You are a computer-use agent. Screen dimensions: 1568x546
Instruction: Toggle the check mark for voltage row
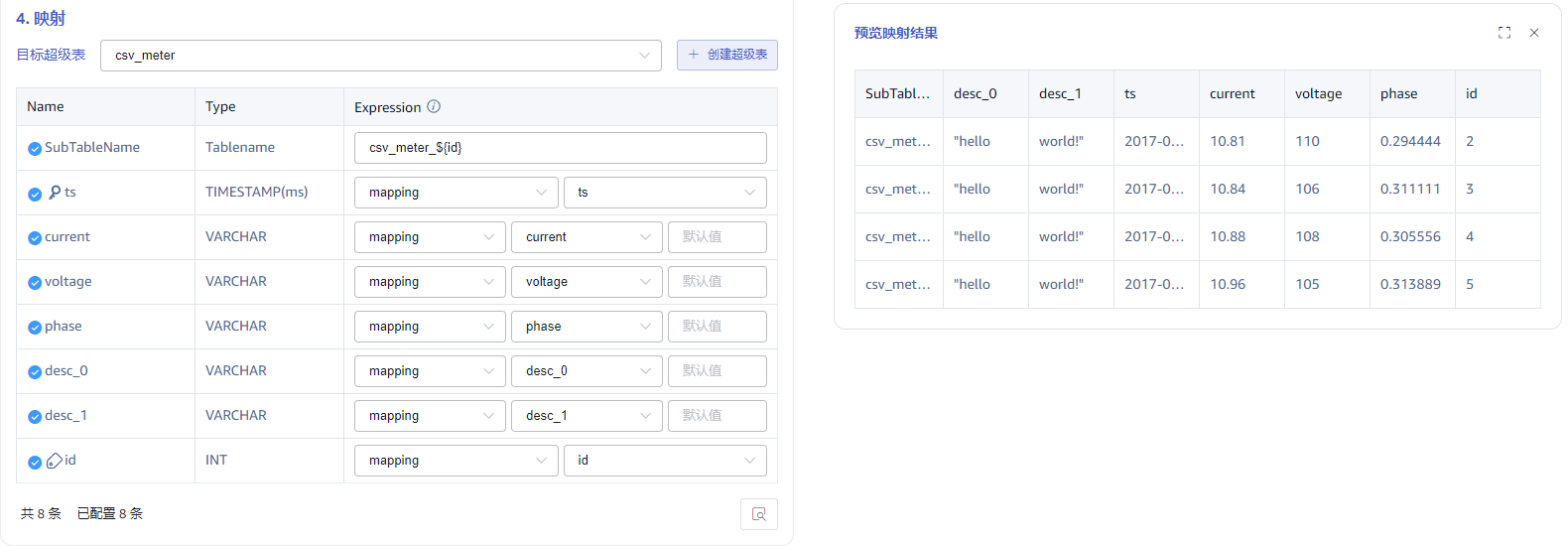click(35, 283)
